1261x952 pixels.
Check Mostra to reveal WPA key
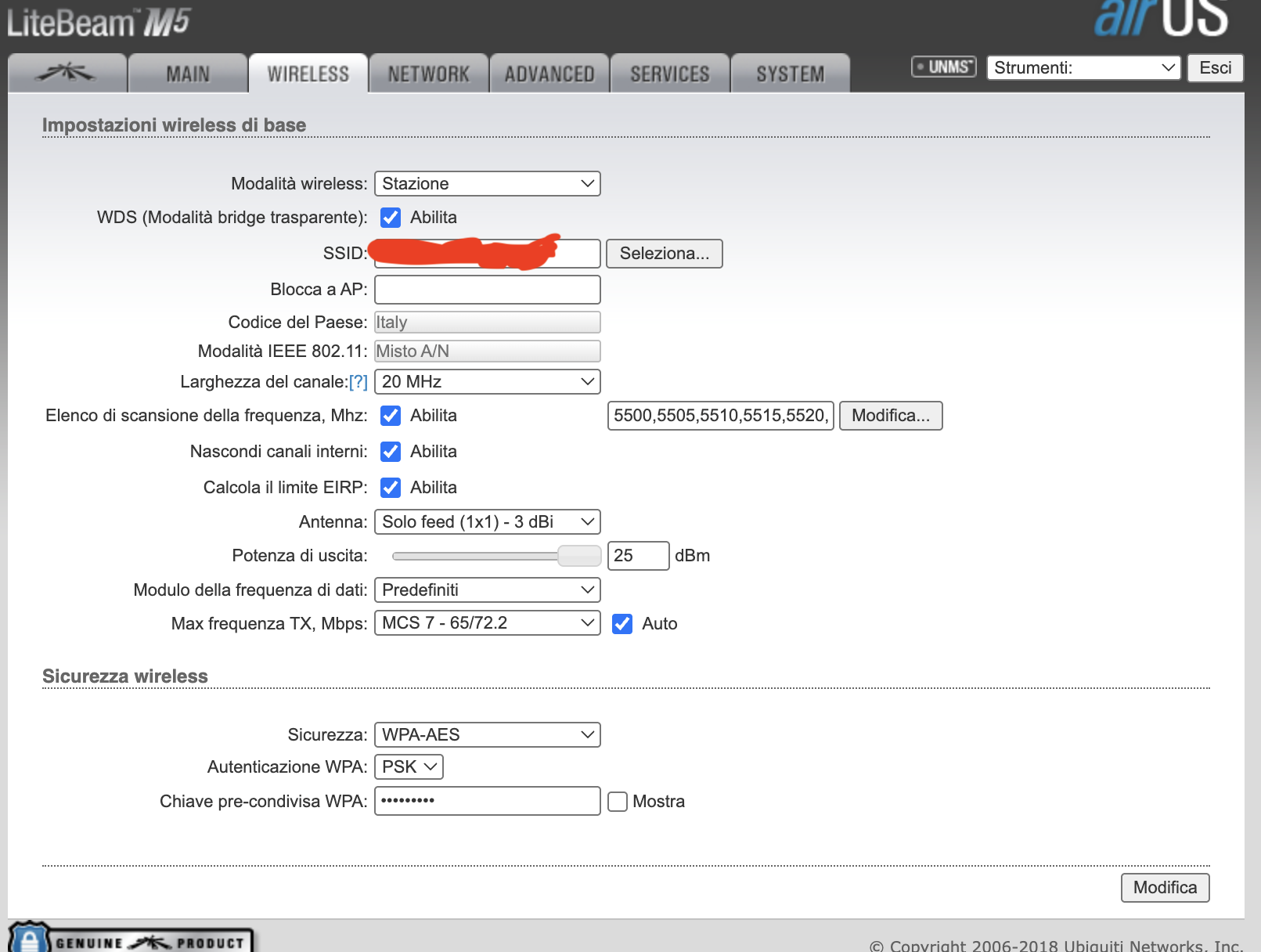(x=618, y=802)
